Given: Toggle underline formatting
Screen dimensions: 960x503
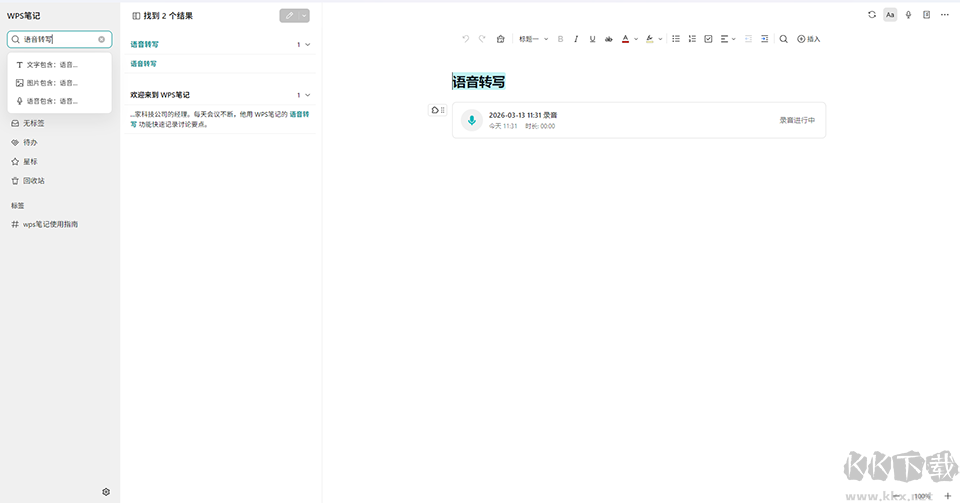Looking at the screenshot, I should coord(592,39).
